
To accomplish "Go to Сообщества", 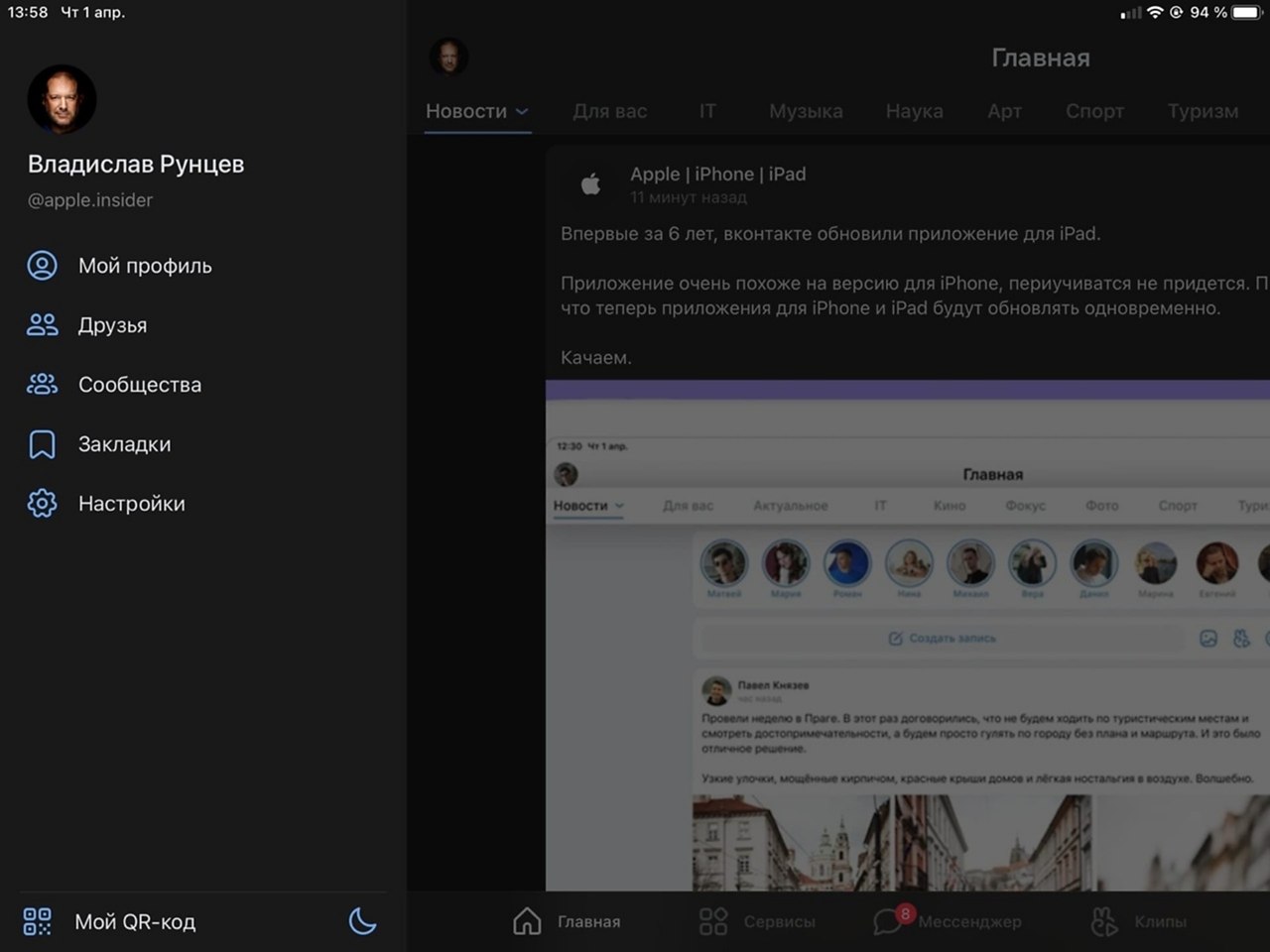I will click(140, 385).
